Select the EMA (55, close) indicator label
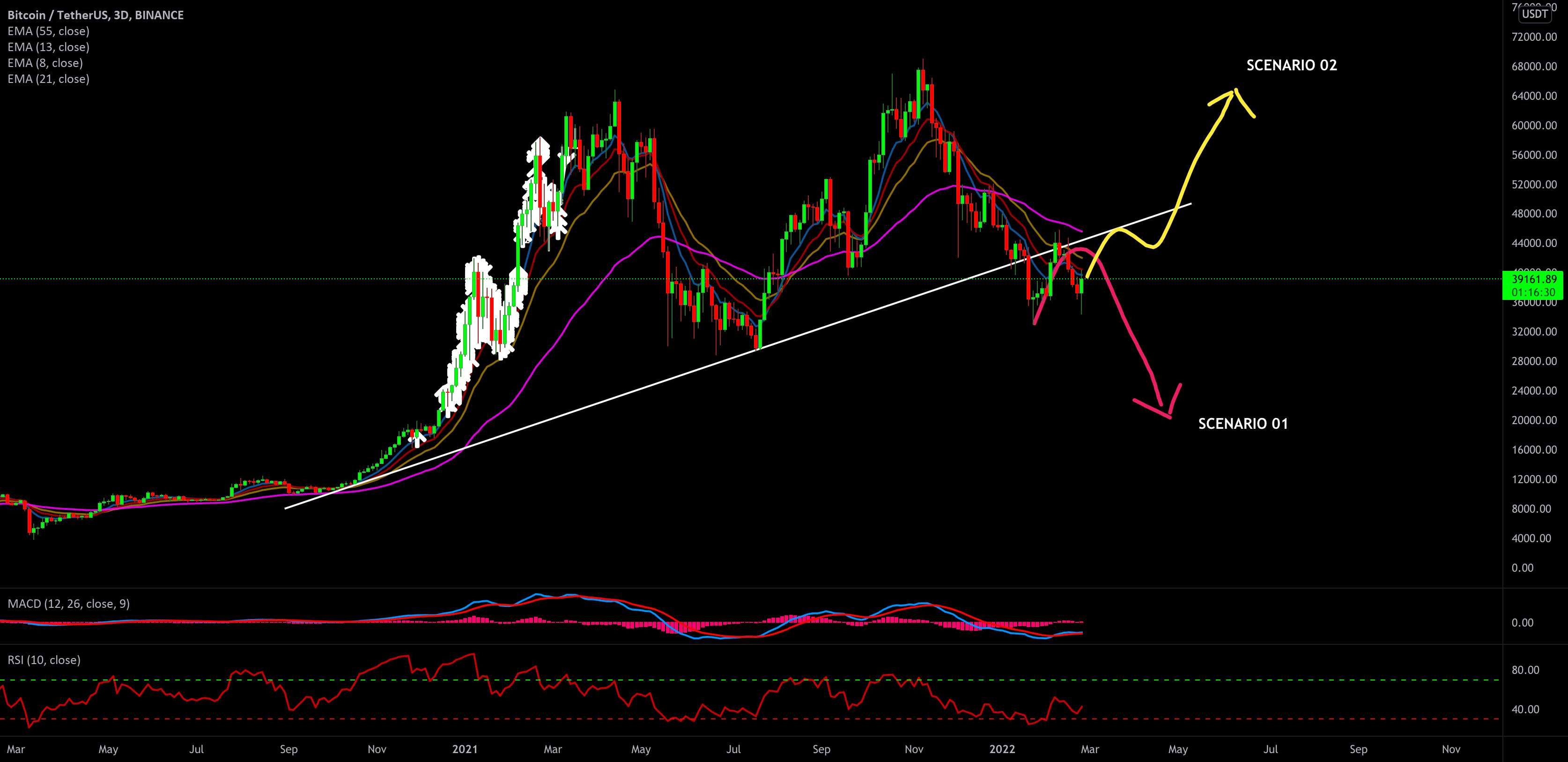The width and height of the screenshot is (1568, 762). (49, 31)
